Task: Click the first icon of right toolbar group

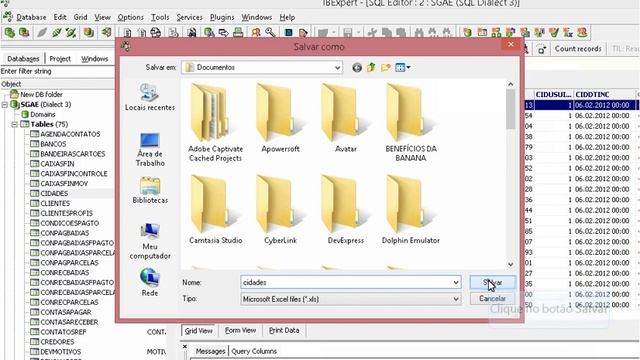Action: 467,32
